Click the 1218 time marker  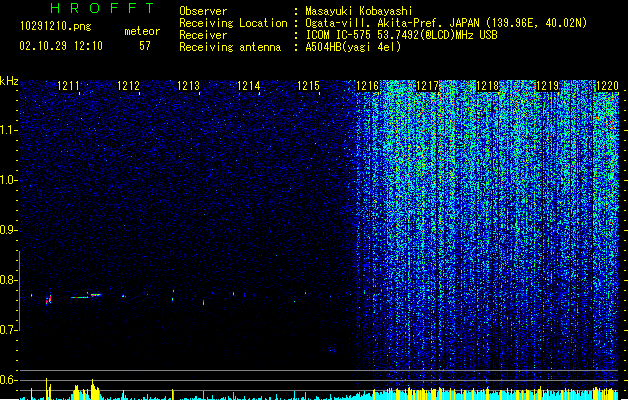click(x=487, y=86)
